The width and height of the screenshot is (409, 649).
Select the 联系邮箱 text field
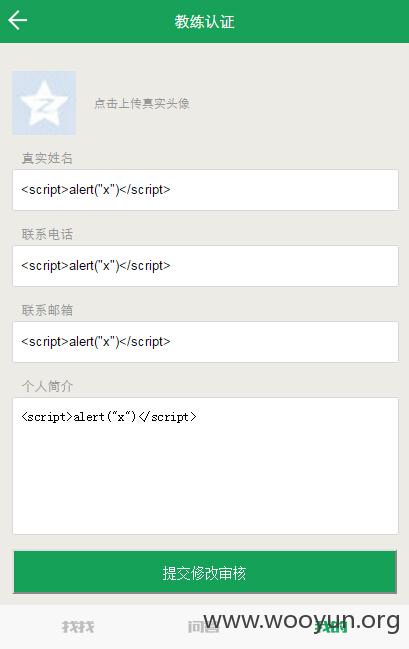pos(205,342)
